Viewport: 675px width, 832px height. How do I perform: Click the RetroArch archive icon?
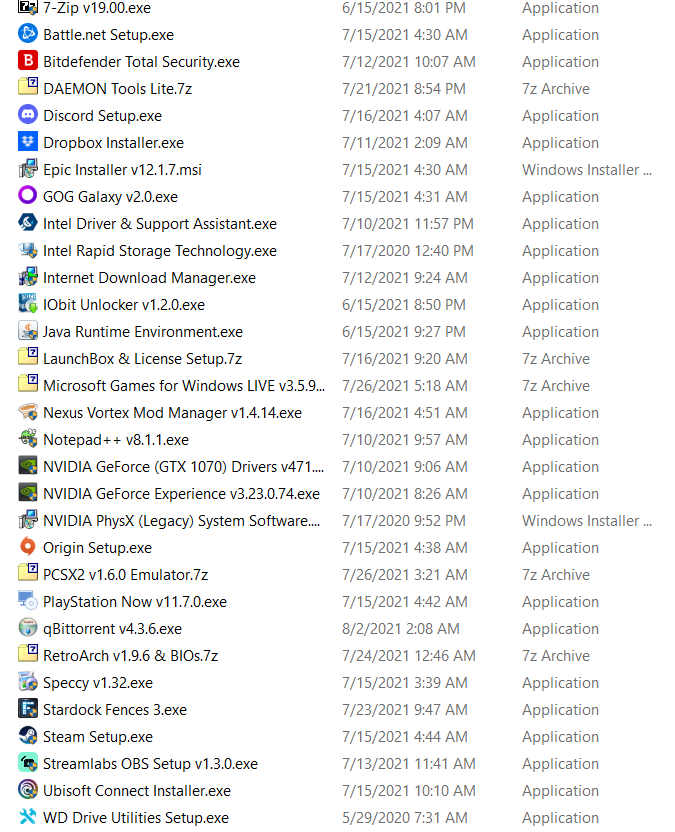pos(28,654)
